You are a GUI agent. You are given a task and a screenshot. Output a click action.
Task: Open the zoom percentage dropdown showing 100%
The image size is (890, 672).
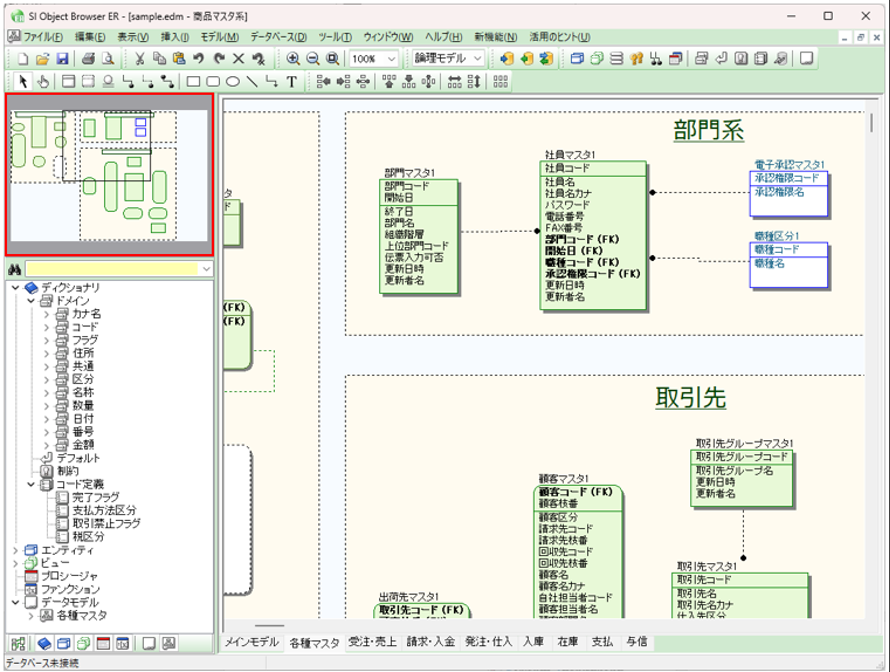(x=391, y=58)
